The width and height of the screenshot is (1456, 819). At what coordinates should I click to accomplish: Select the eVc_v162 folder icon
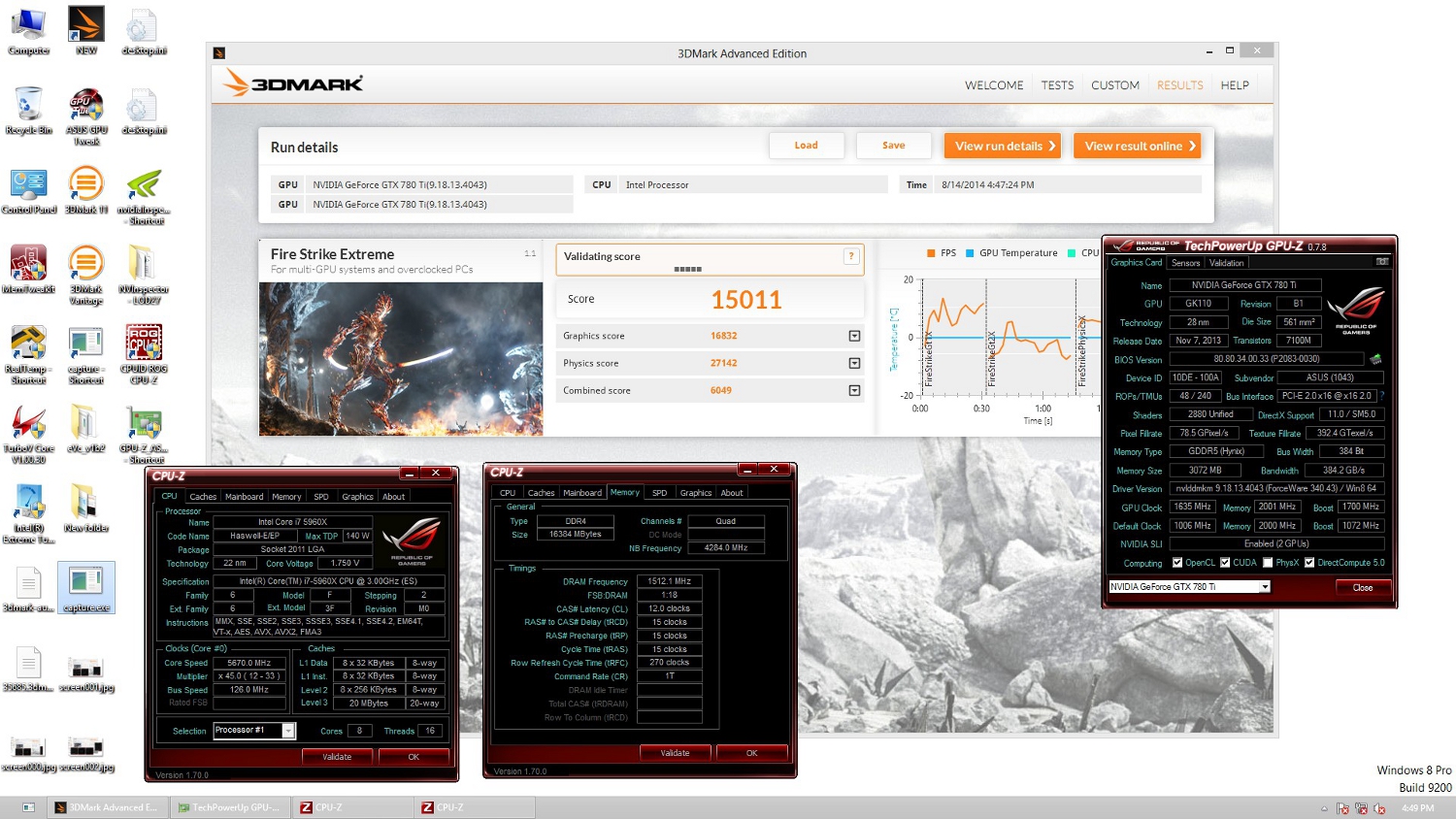click(x=85, y=429)
